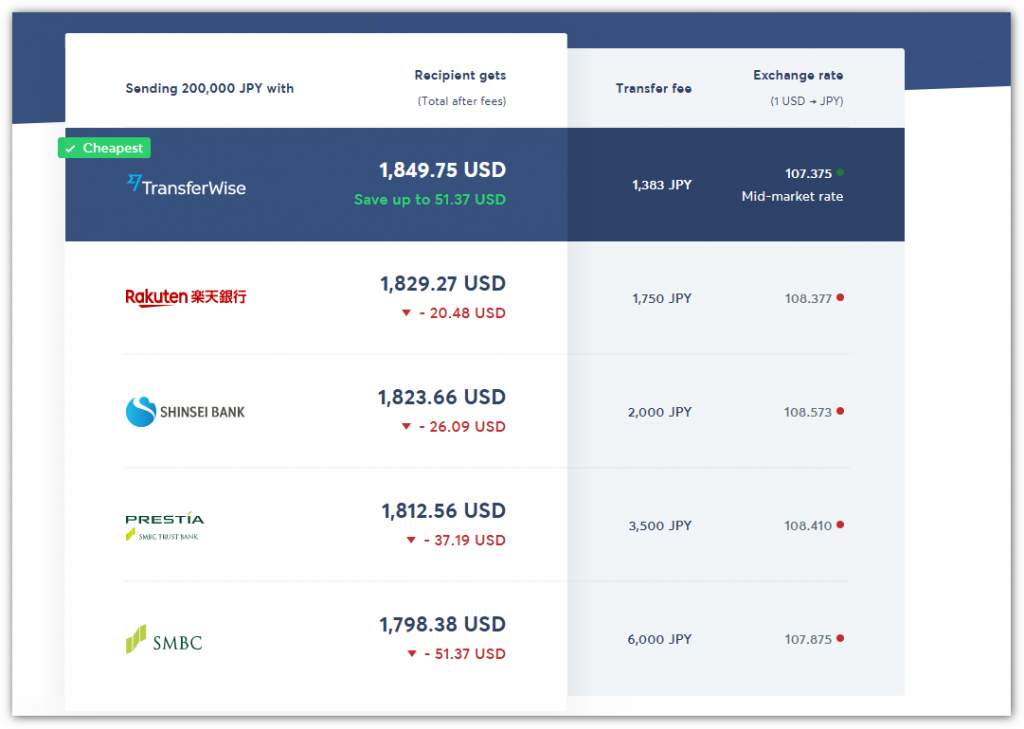The image size is (1024, 729).
Task: Click the red dot beside 108.573 rate
Action: pyautogui.click(x=840, y=411)
